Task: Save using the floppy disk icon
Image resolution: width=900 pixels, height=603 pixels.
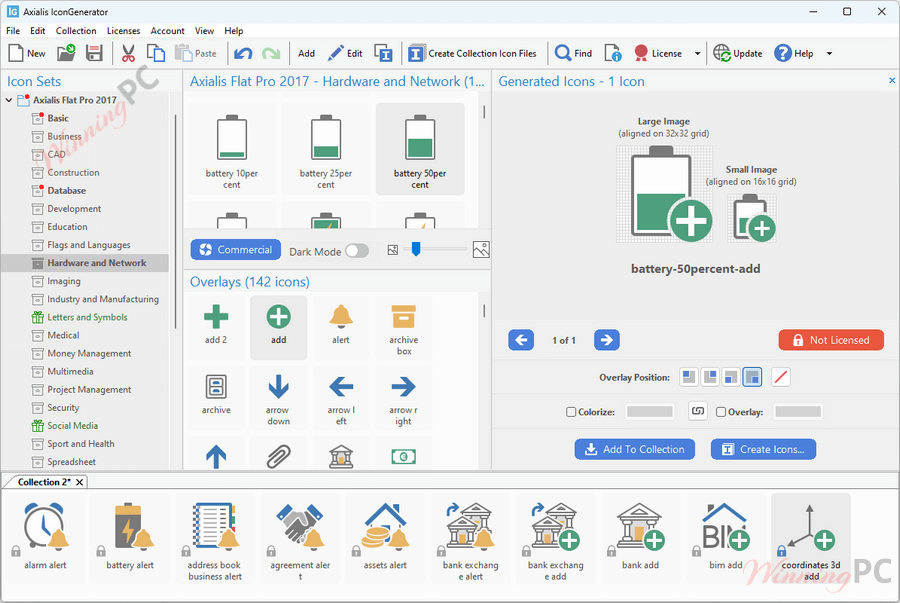Action: 94,53
